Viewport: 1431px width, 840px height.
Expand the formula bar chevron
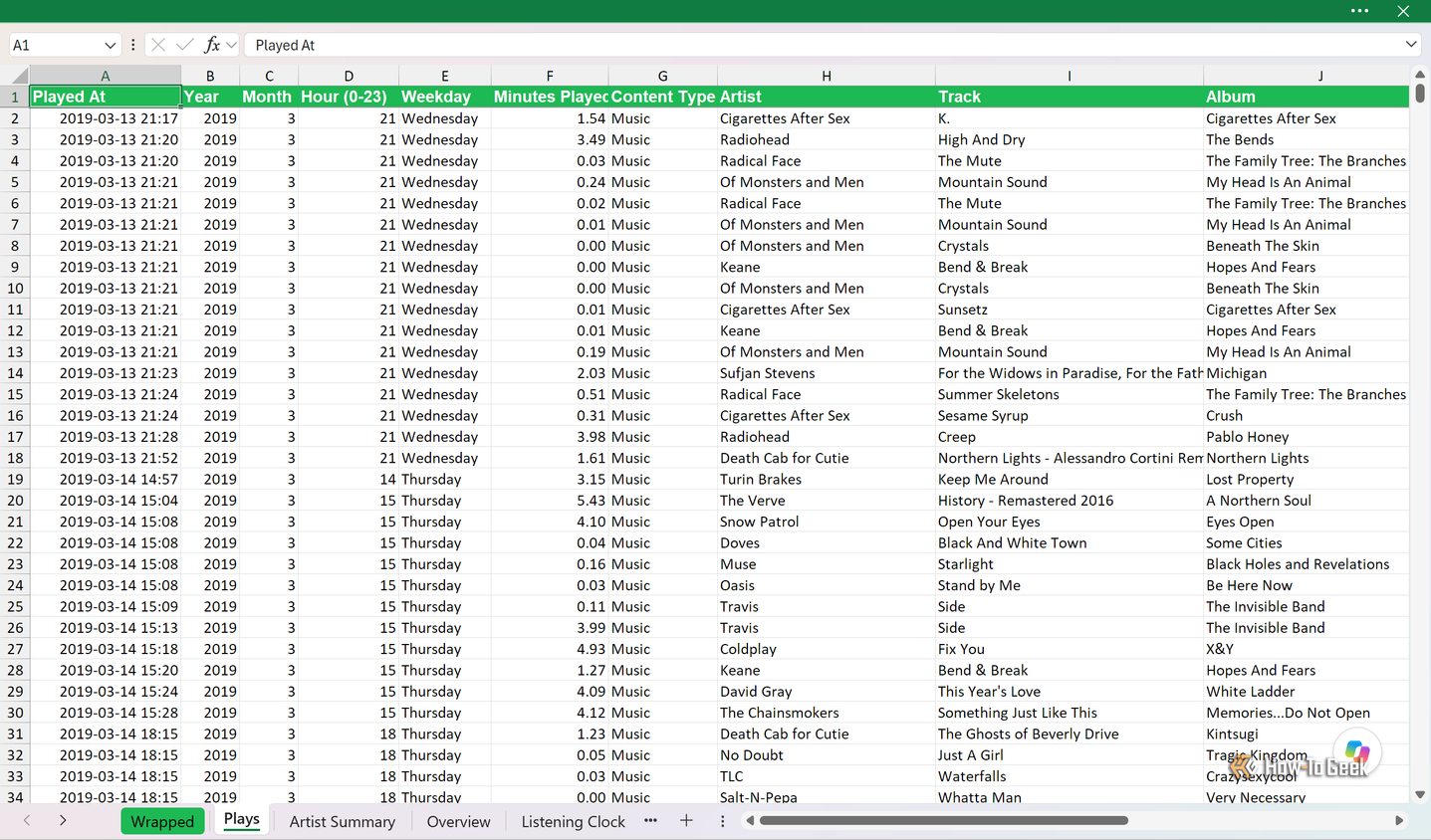1411,44
